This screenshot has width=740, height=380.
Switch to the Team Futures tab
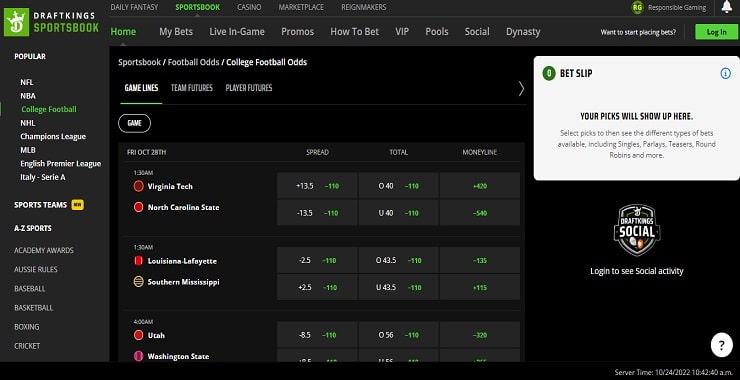pos(192,88)
